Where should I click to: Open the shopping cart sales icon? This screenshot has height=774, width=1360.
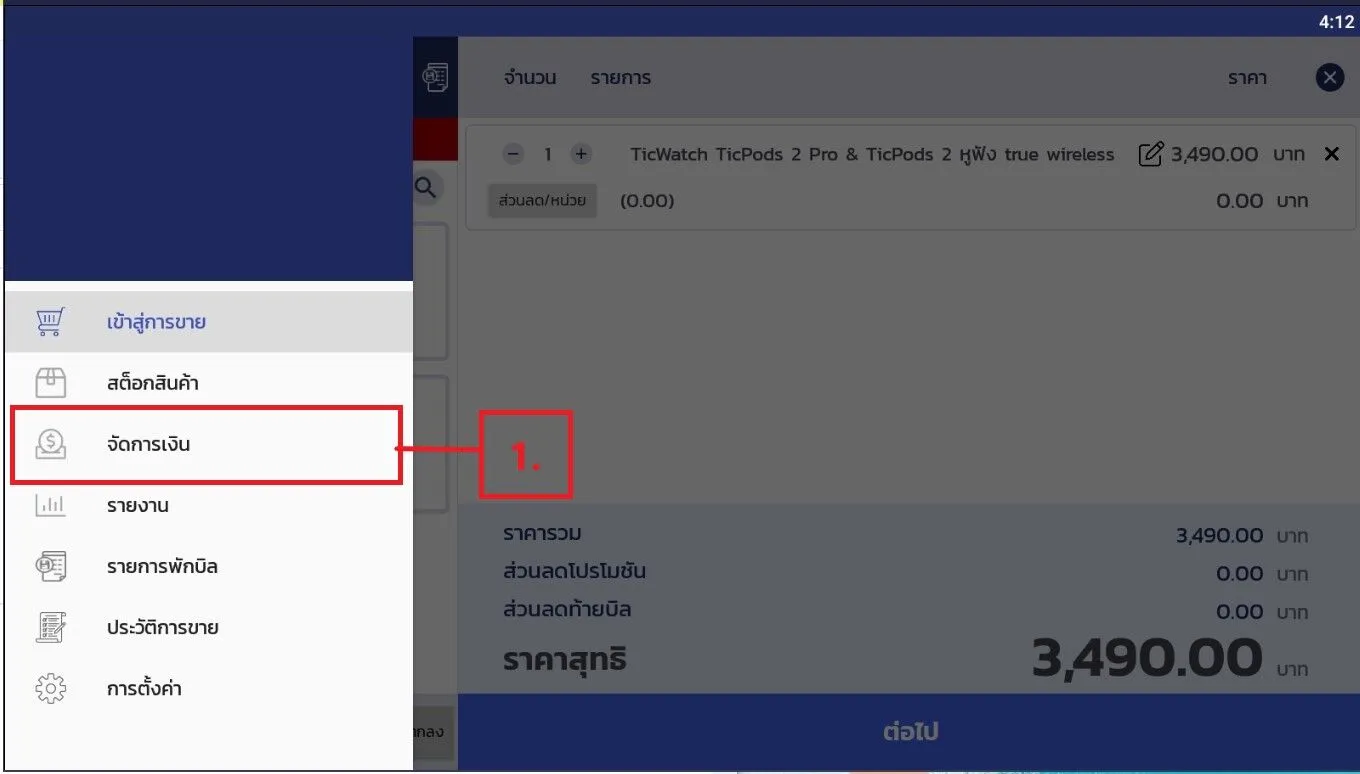(x=50, y=322)
